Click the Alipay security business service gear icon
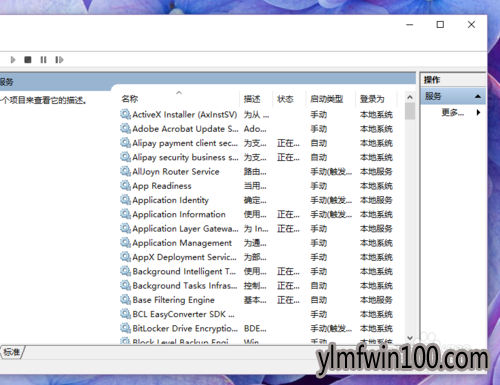Image resolution: width=500 pixels, height=385 pixels. point(125,157)
